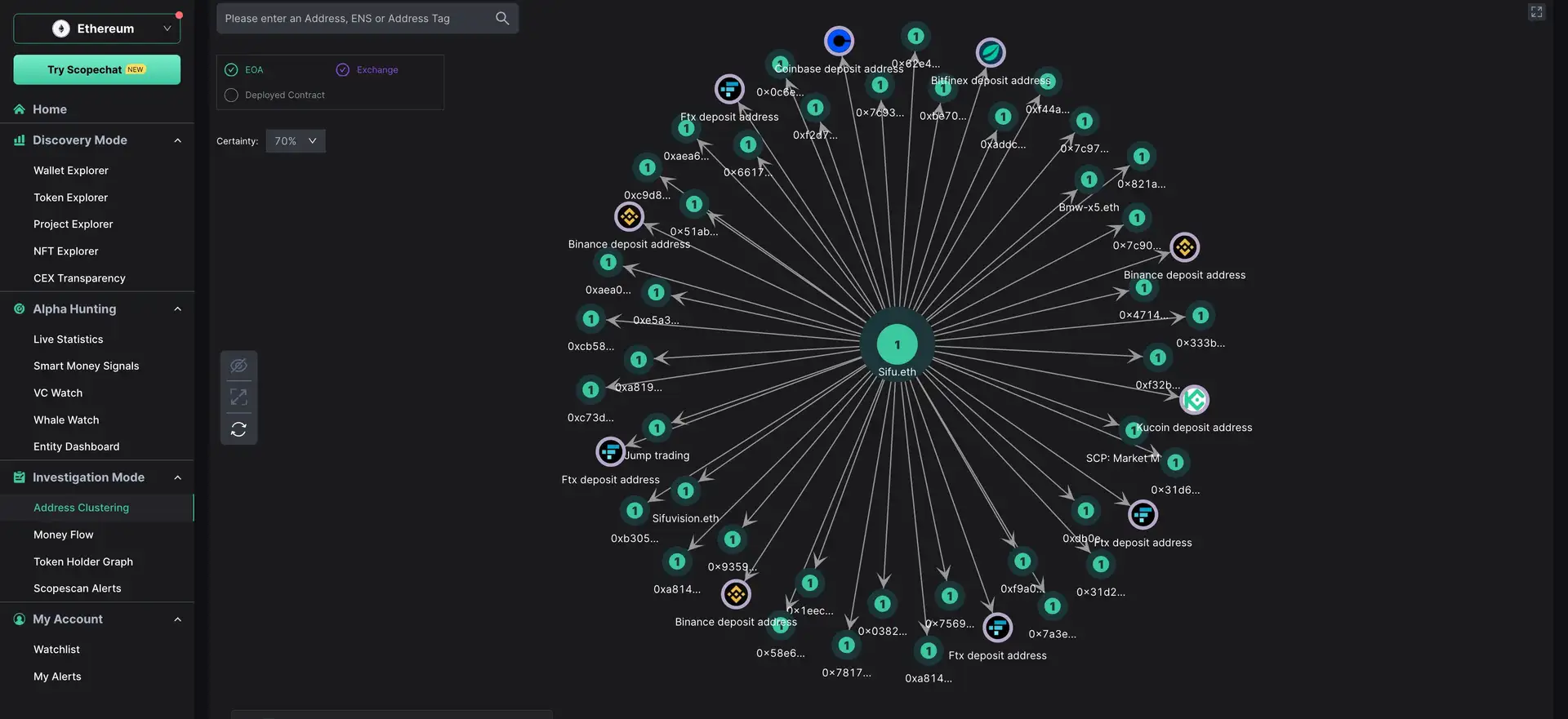This screenshot has height=719, width=1568.
Task: Go to Whale Watch page
Action: point(66,419)
